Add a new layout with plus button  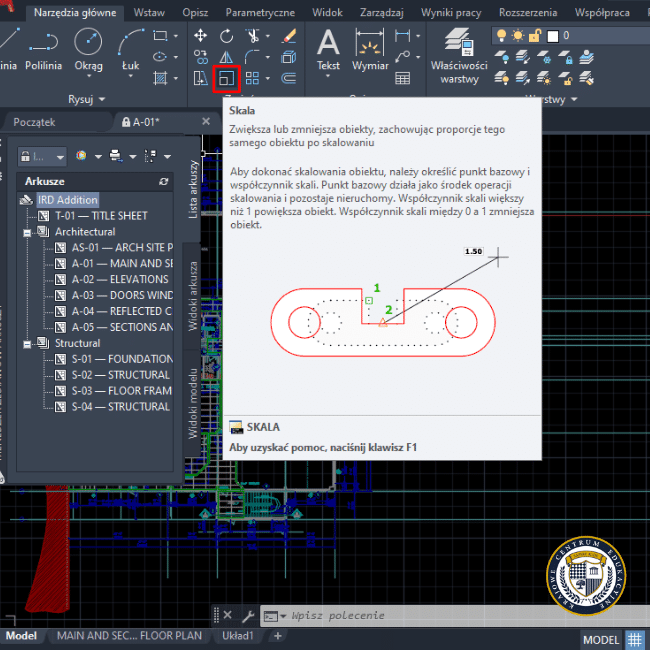(278, 636)
